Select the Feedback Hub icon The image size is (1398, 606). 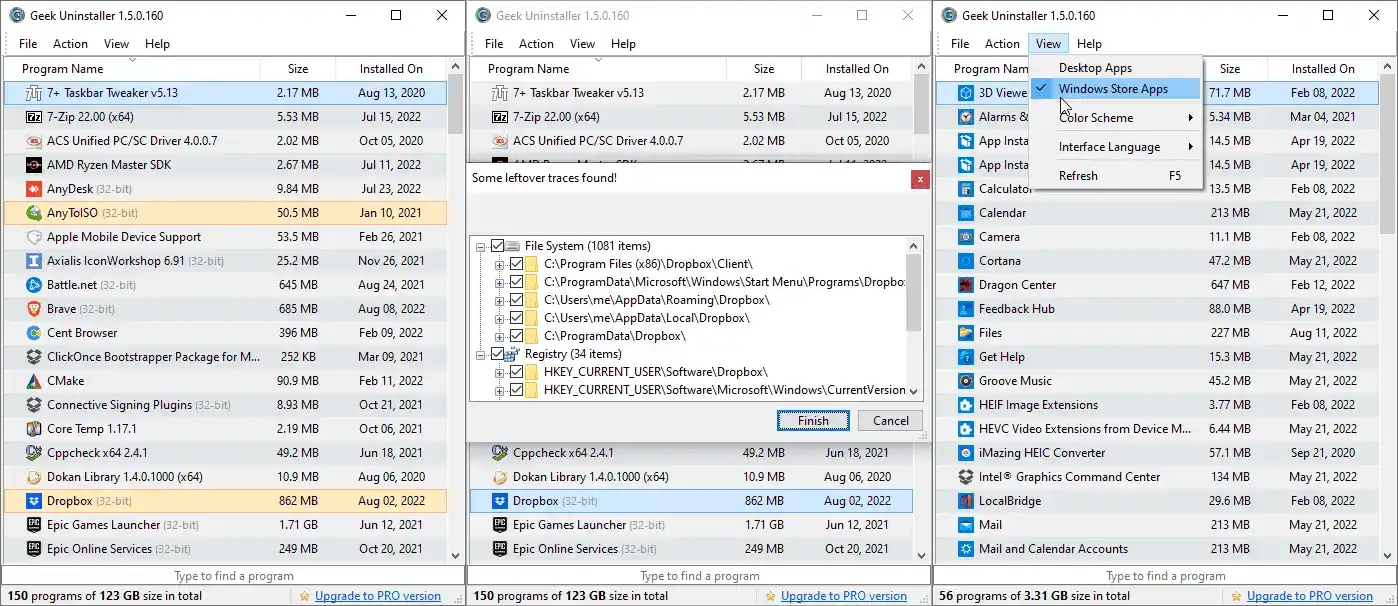(965, 309)
